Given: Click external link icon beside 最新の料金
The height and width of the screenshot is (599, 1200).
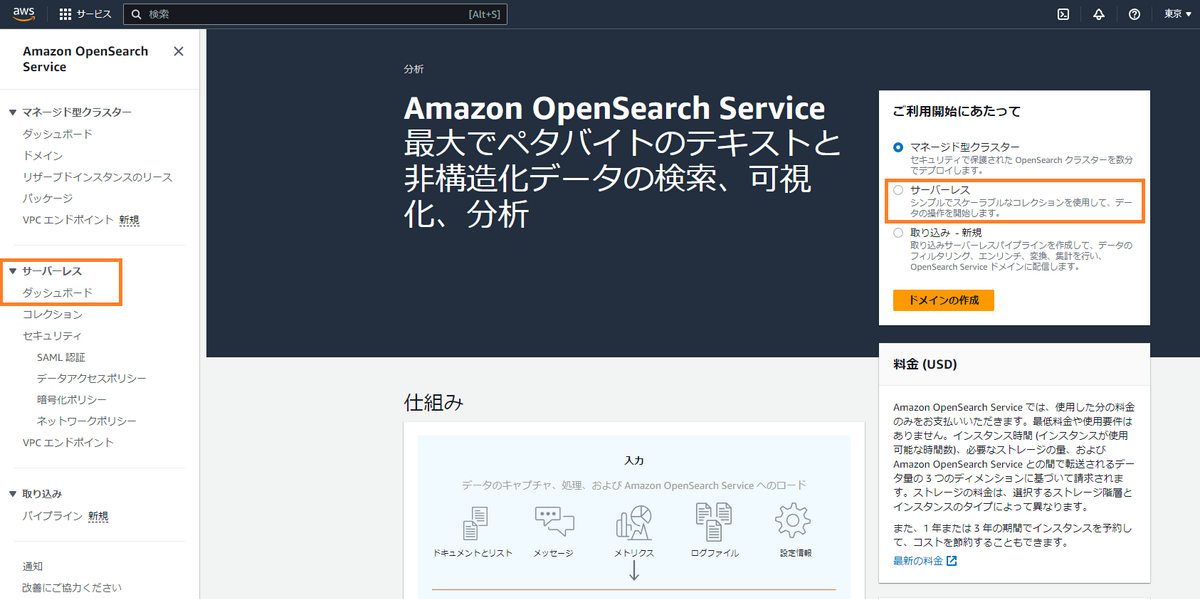Looking at the screenshot, I should point(951,561).
